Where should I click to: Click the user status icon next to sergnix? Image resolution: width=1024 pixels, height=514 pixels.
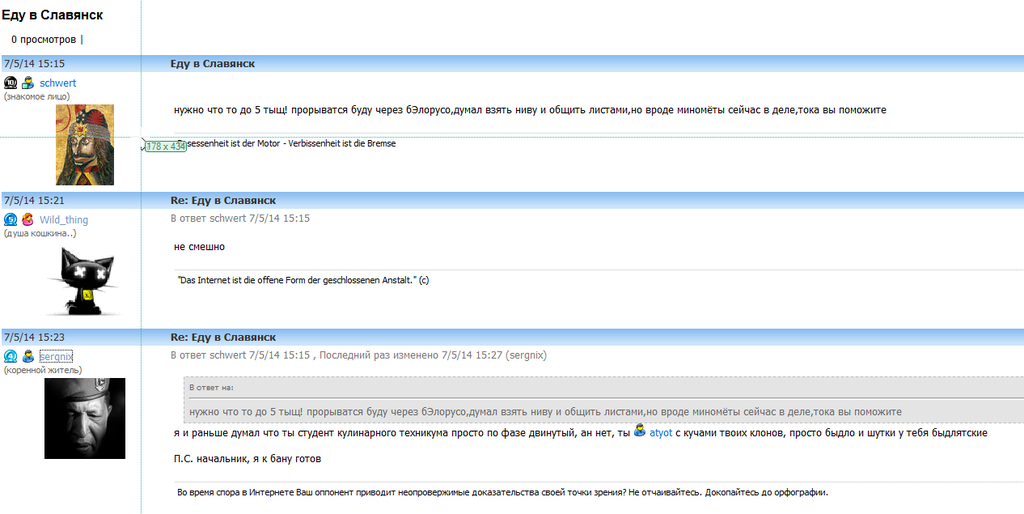(x=28, y=356)
